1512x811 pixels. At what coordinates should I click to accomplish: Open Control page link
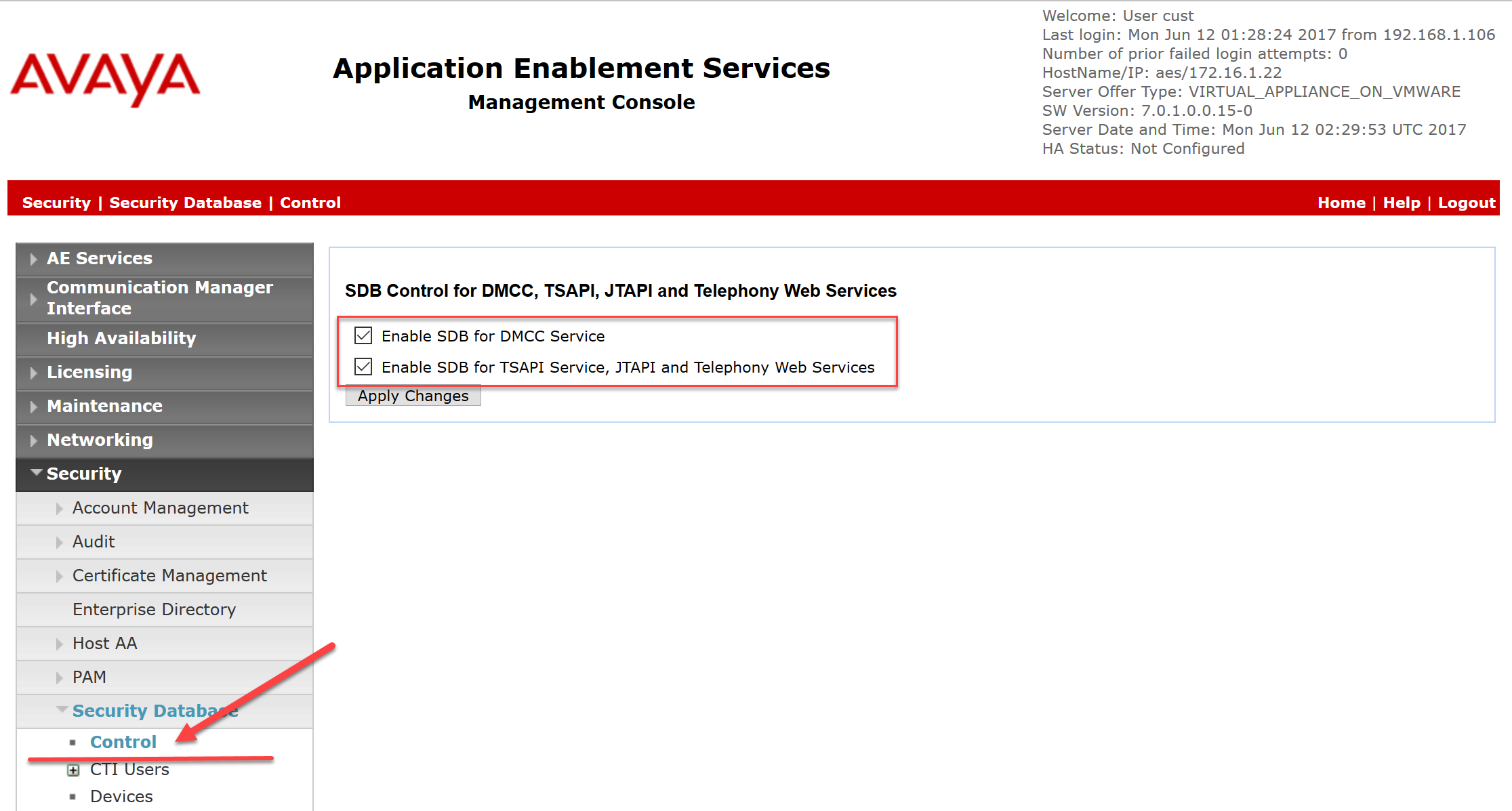click(123, 742)
